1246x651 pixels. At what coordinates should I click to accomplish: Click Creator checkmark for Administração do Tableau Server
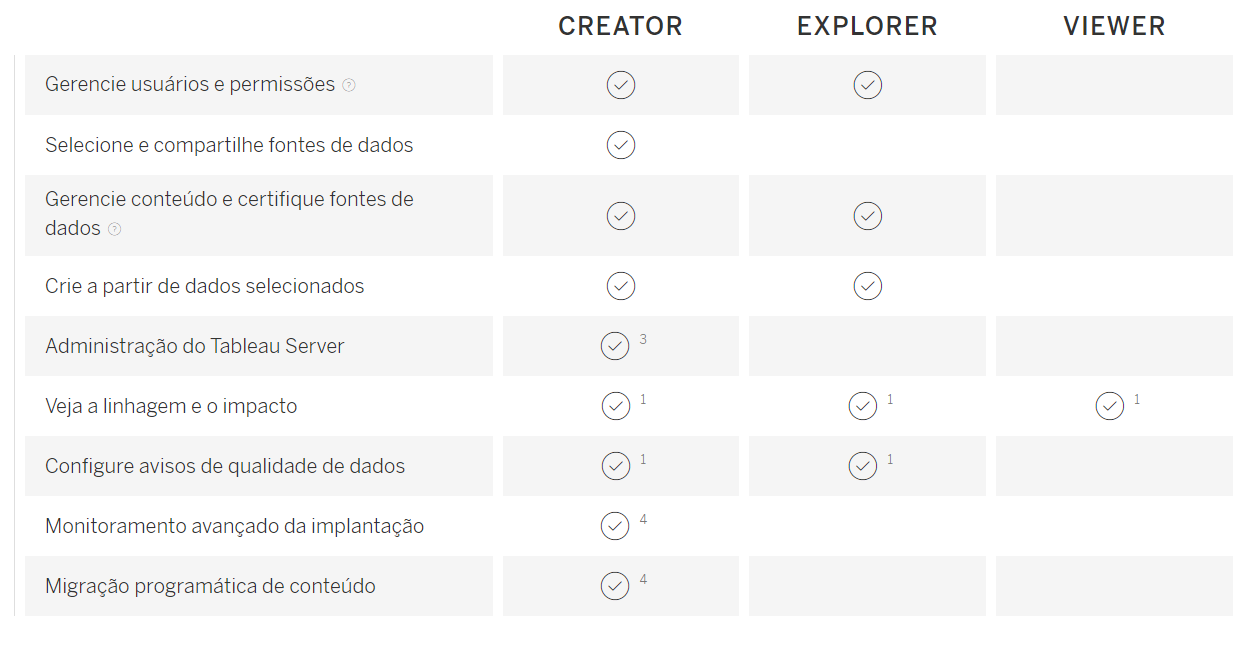pyautogui.click(x=615, y=346)
